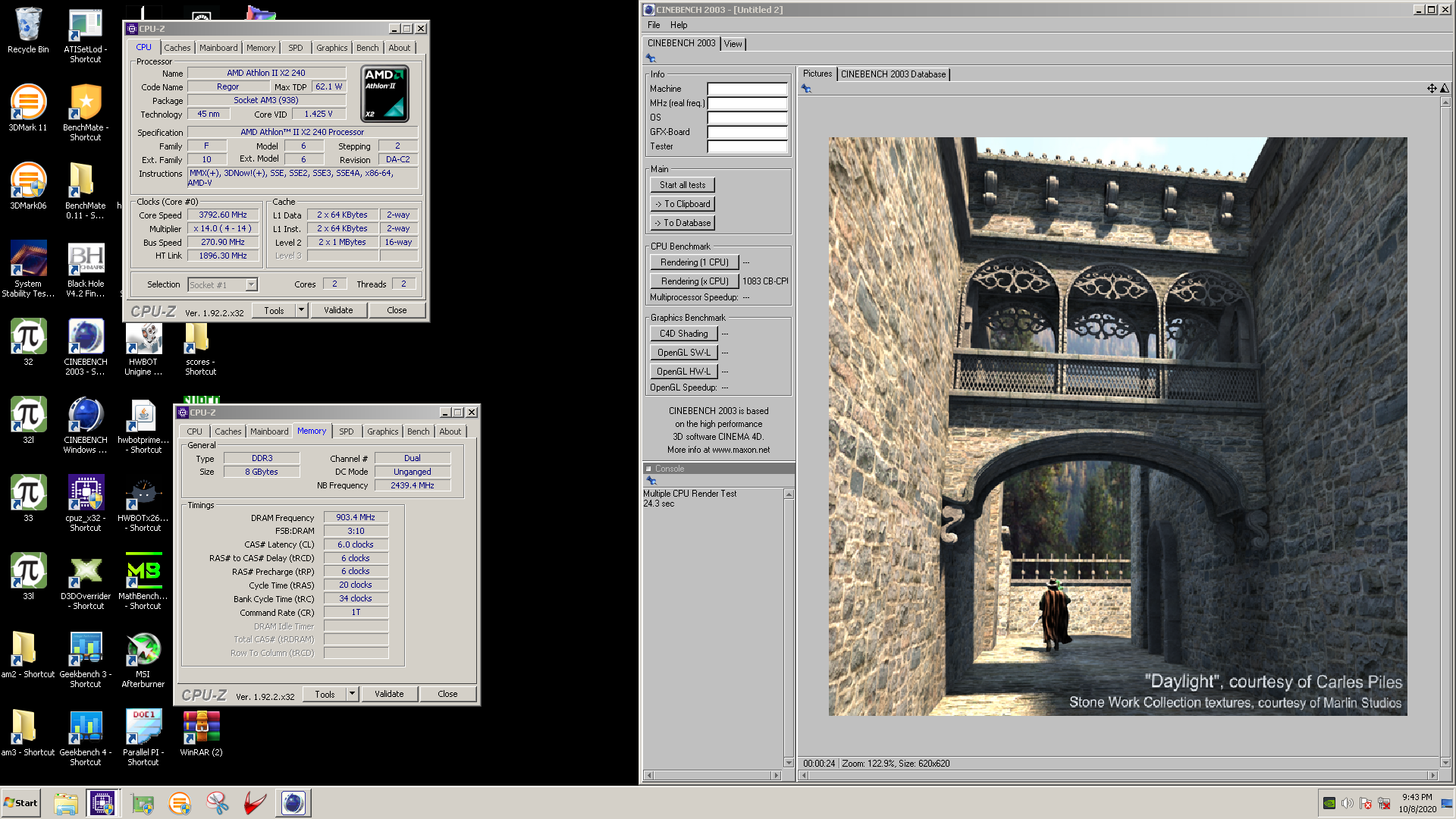Run the Rendering (1 CPU) benchmark
This screenshot has width=1456, height=819.
pyautogui.click(x=695, y=262)
